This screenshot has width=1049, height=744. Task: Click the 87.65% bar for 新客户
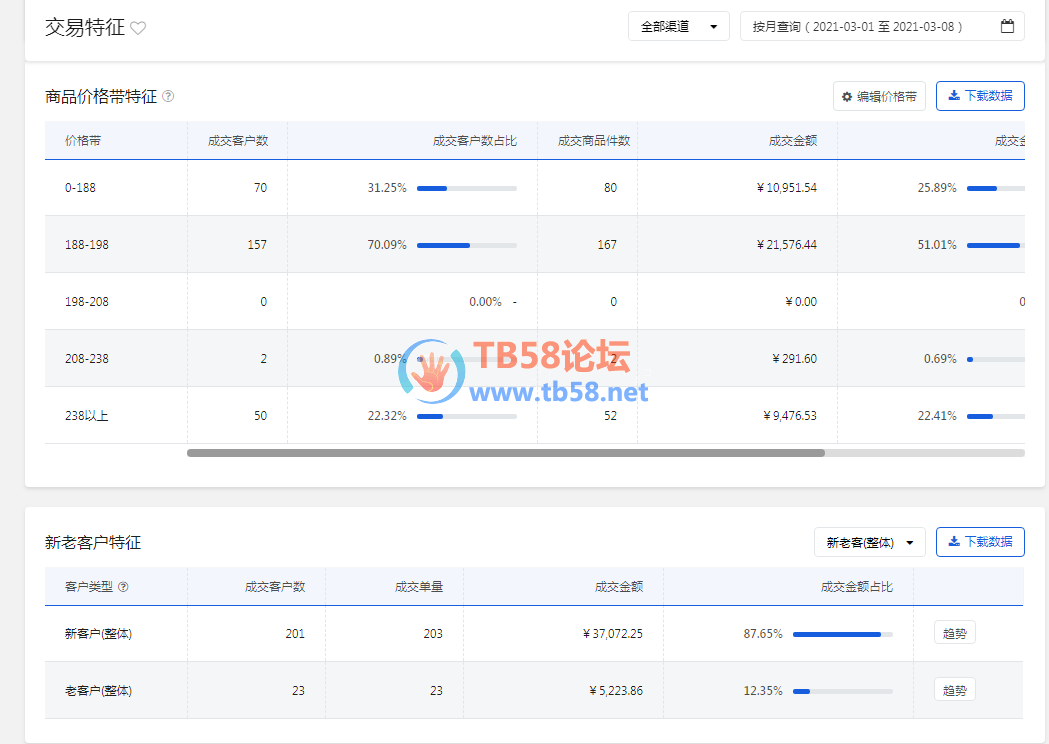pyautogui.click(x=842, y=634)
